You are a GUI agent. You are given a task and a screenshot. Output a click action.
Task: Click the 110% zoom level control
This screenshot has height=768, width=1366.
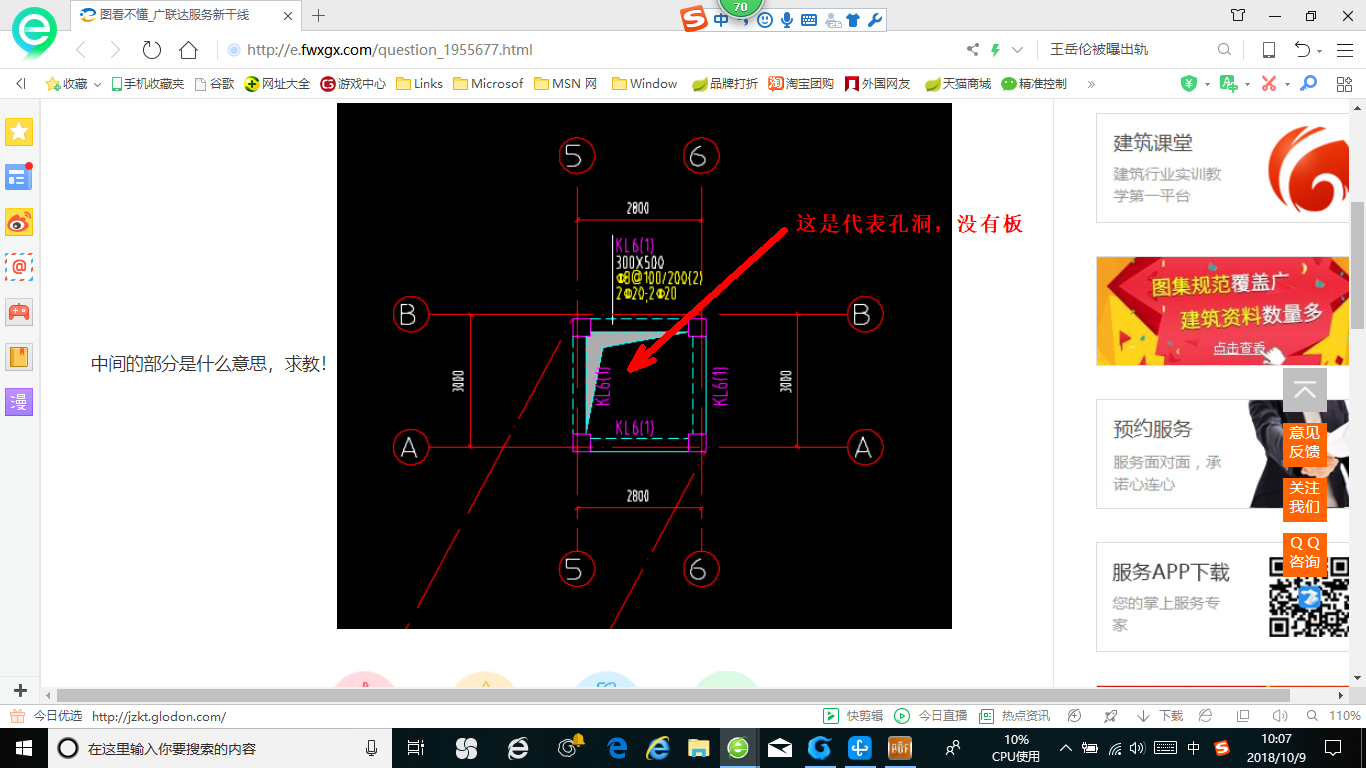click(1336, 716)
